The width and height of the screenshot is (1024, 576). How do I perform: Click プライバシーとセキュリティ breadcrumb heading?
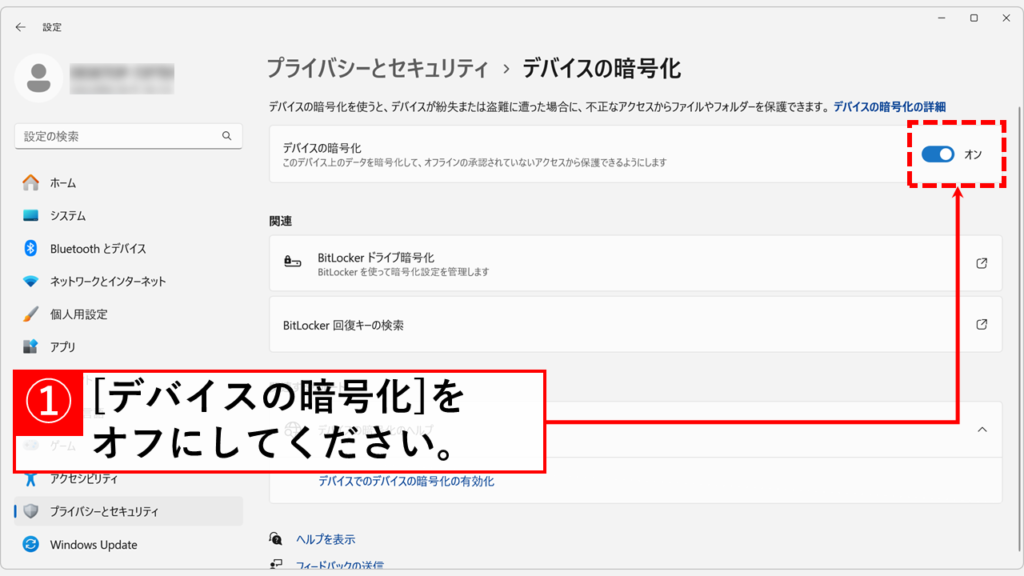[377, 69]
